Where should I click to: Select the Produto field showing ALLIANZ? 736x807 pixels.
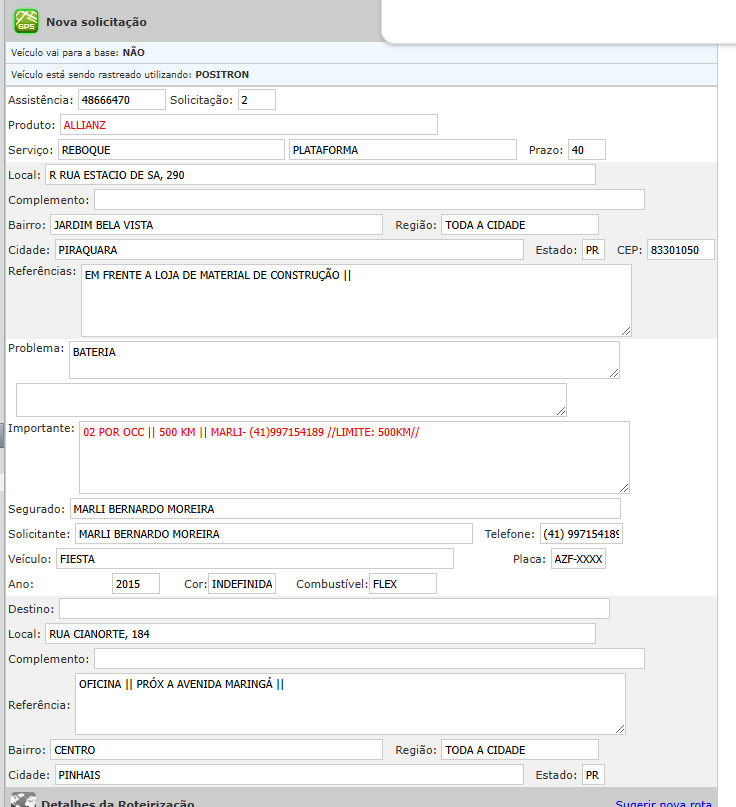click(x=248, y=125)
